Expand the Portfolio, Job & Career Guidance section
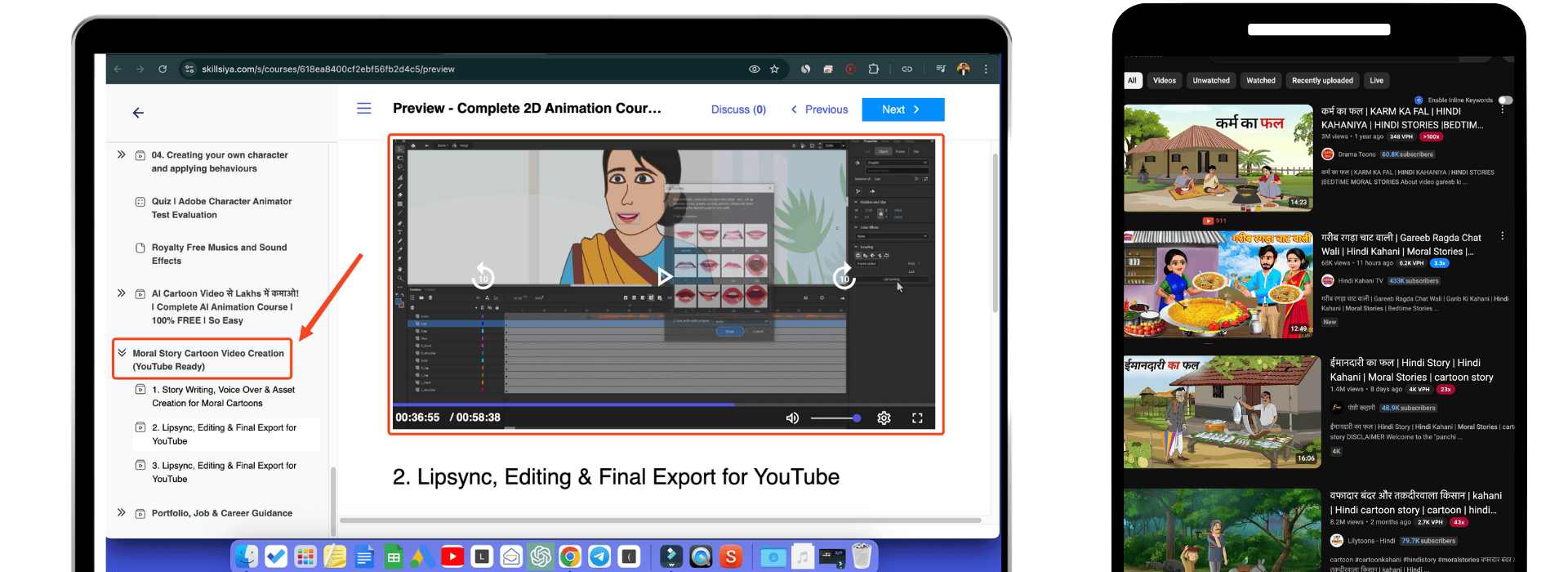This screenshot has width=1568, height=572. 122,513
